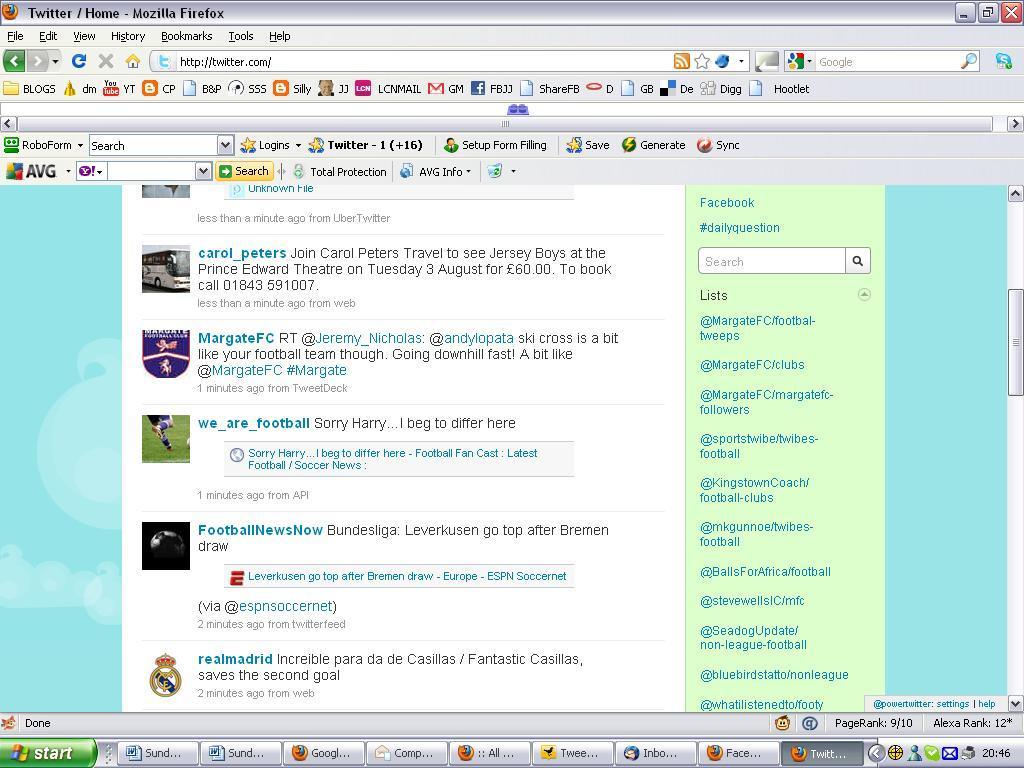The height and width of the screenshot is (768, 1024).
Task: Focus the Twitter sidebar Search field
Action: coord(771,261)
